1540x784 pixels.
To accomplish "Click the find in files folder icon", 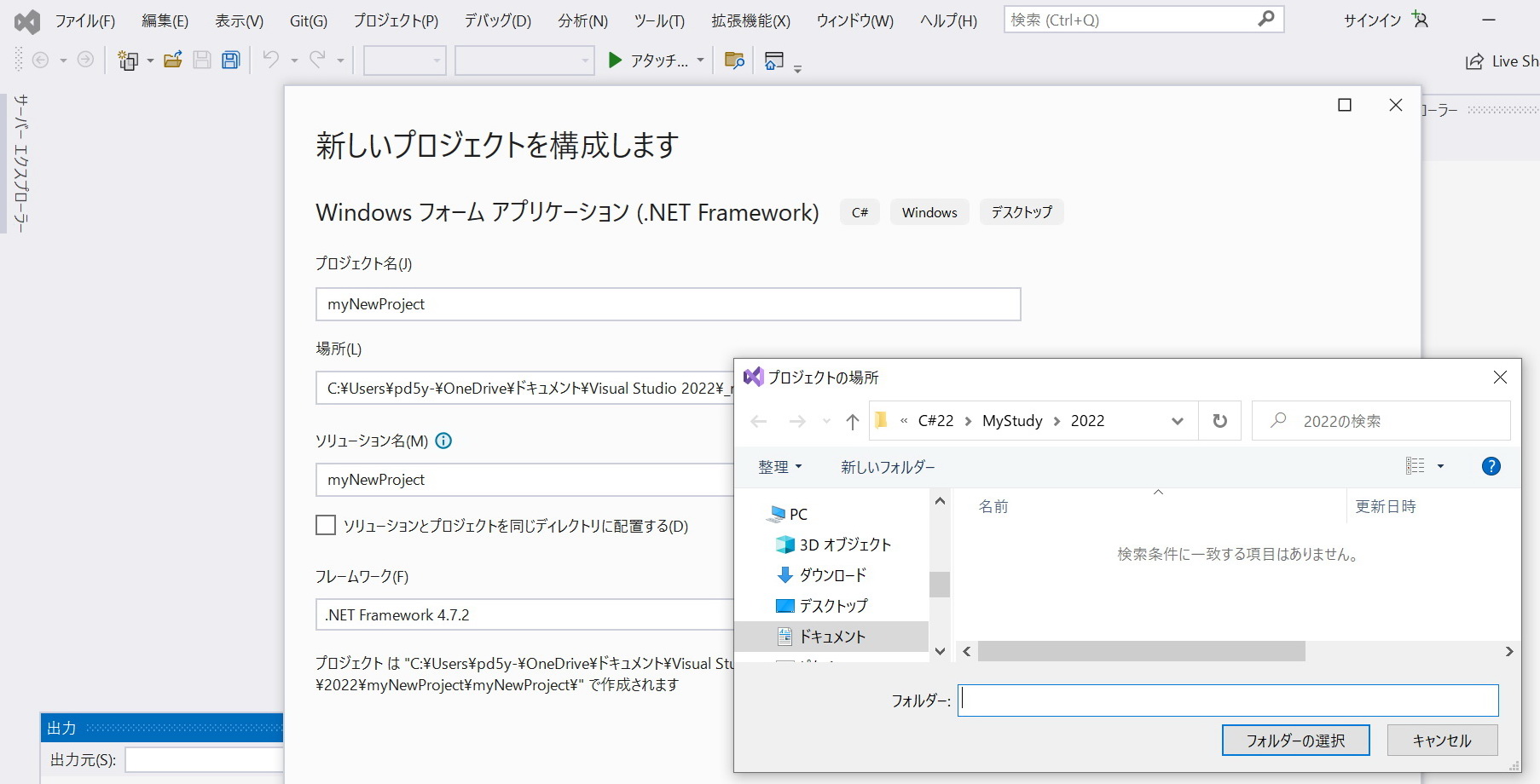I will coord(734,60).
